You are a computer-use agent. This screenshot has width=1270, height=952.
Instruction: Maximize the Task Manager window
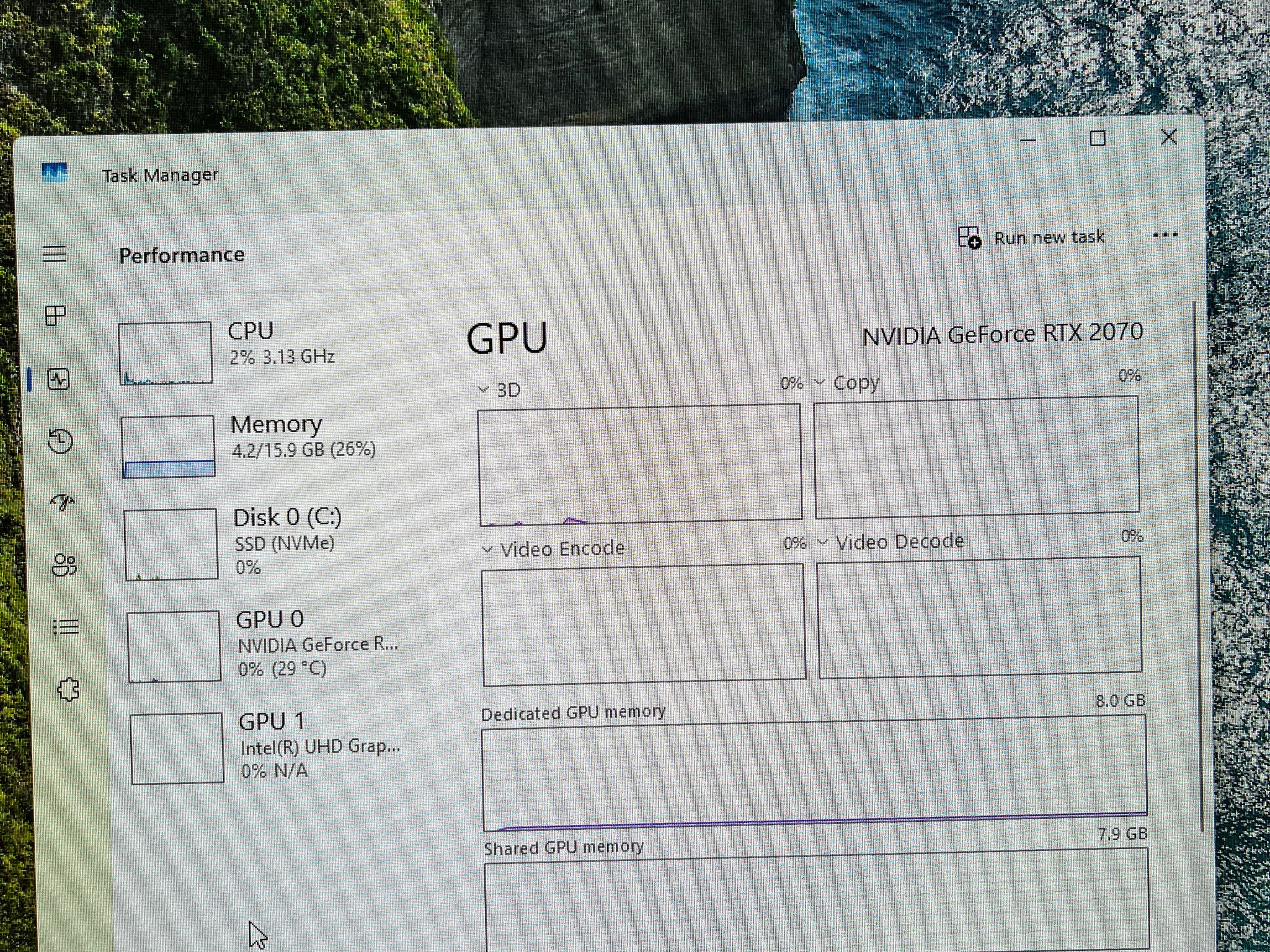tap(1098, 138)
